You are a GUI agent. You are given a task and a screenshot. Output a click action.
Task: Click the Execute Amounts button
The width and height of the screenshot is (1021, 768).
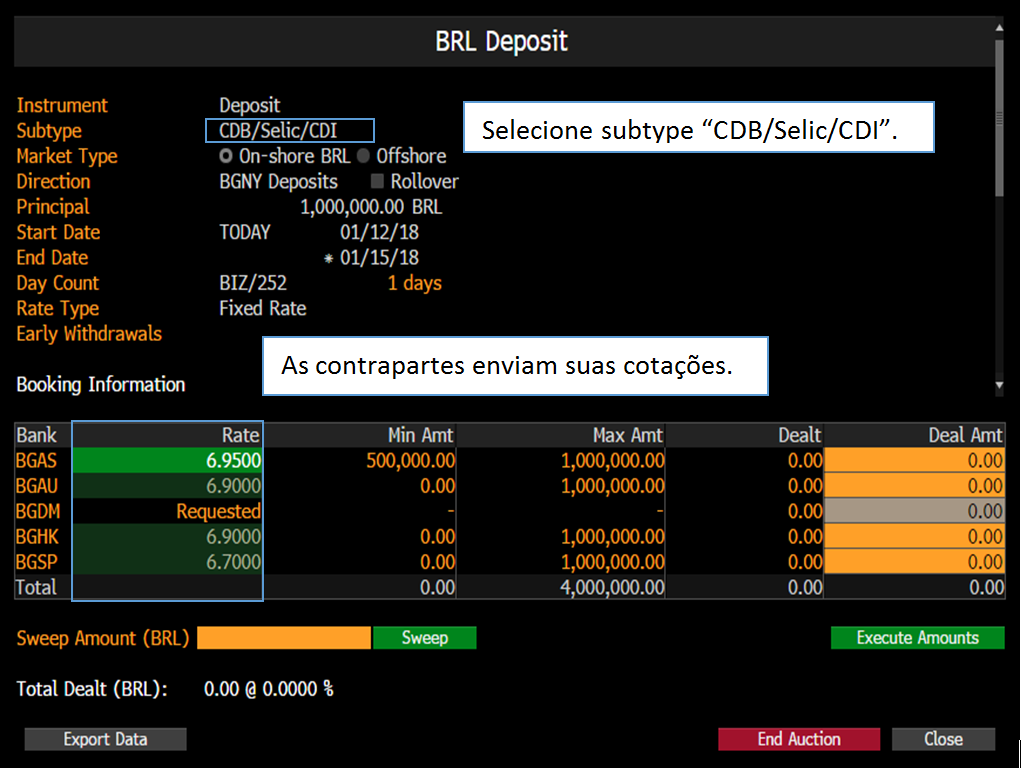[917, 638]
